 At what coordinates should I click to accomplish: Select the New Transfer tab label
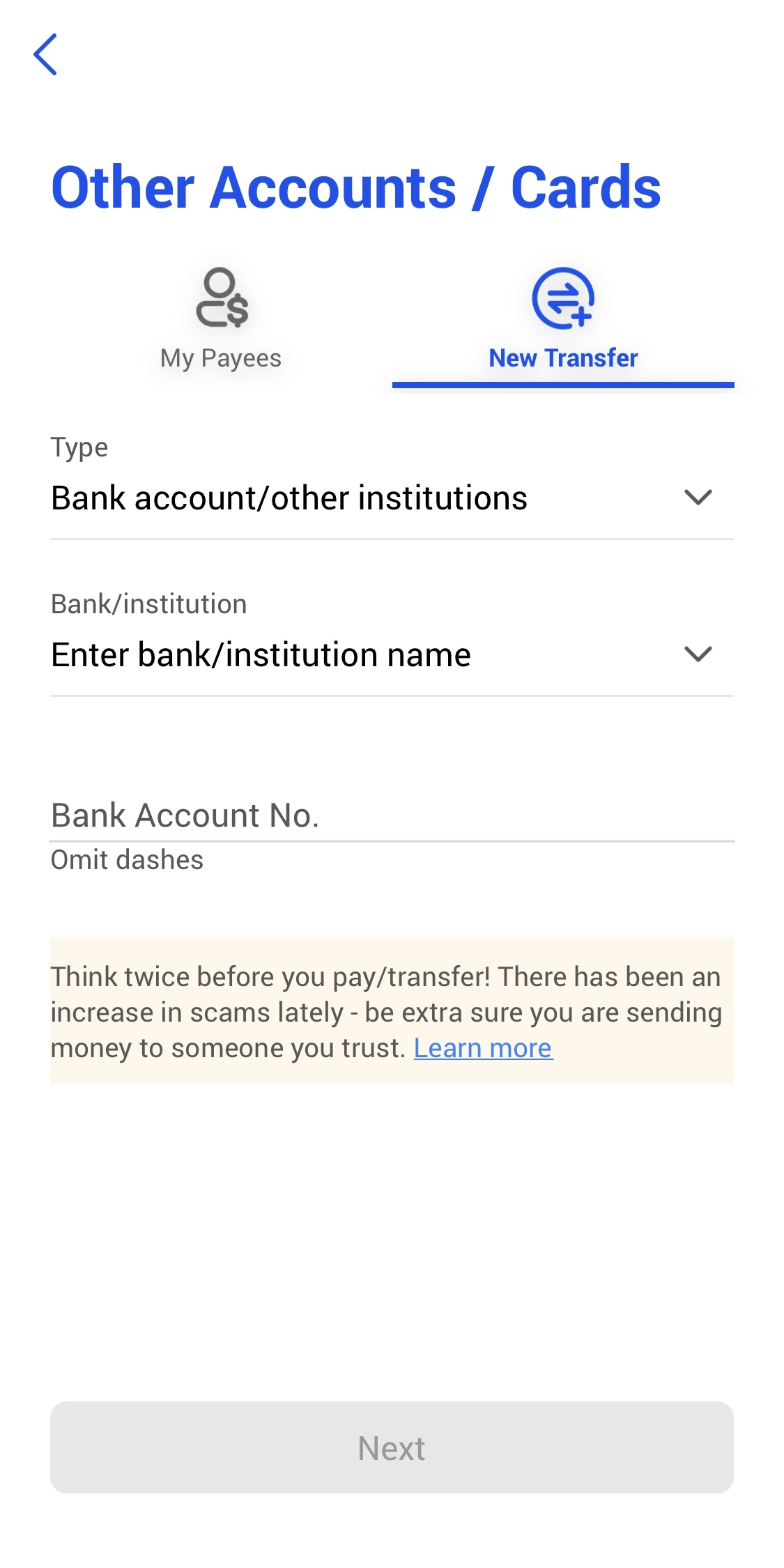coord(563,358)
